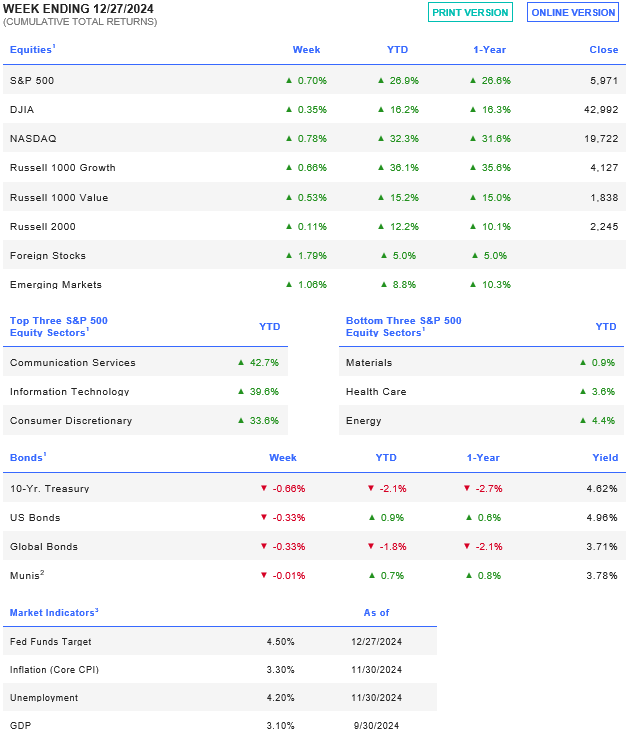Click the Fed Funds date 12/27/2024
This screenshot has width=632, height=737.
pyautogui.click(x=376, y=642)
